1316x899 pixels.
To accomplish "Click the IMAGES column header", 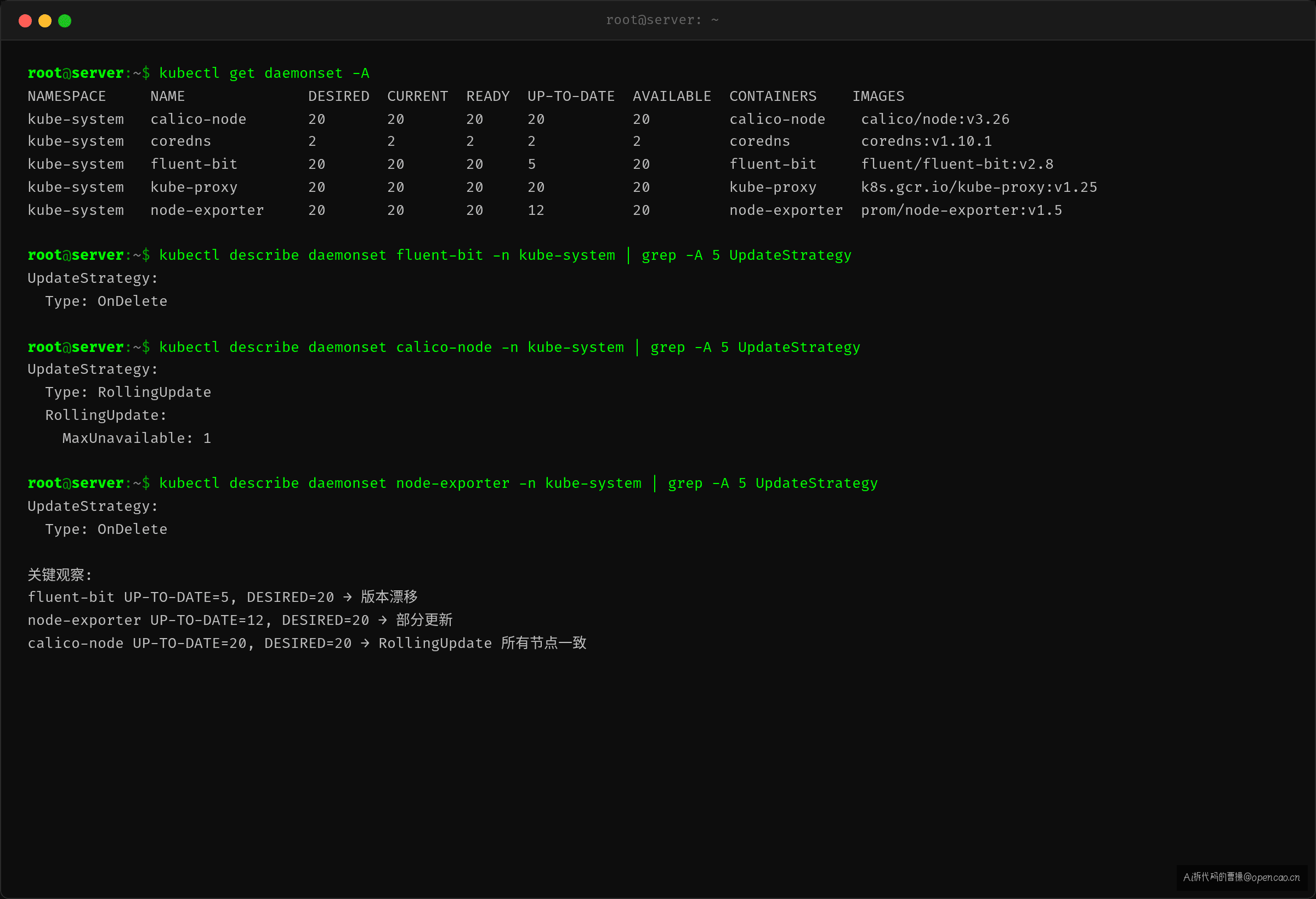I will point(878,96).
